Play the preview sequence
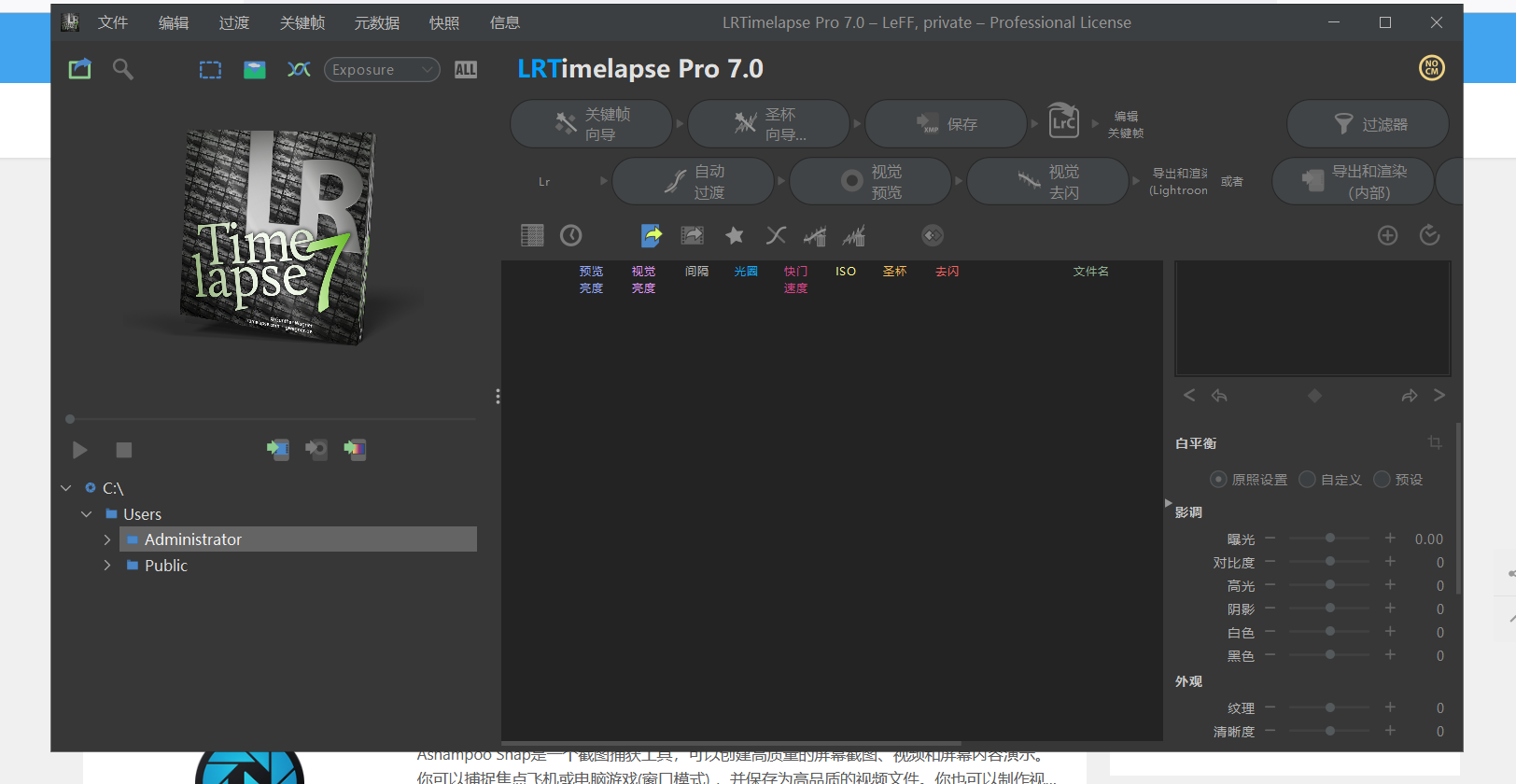Screen dimensions: 1516x784 tap(80, 450)
